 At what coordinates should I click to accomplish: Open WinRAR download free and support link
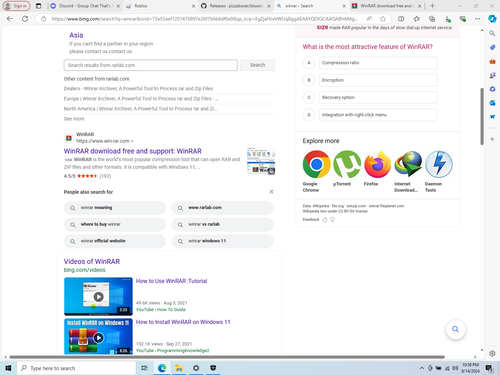click(133, 151)
